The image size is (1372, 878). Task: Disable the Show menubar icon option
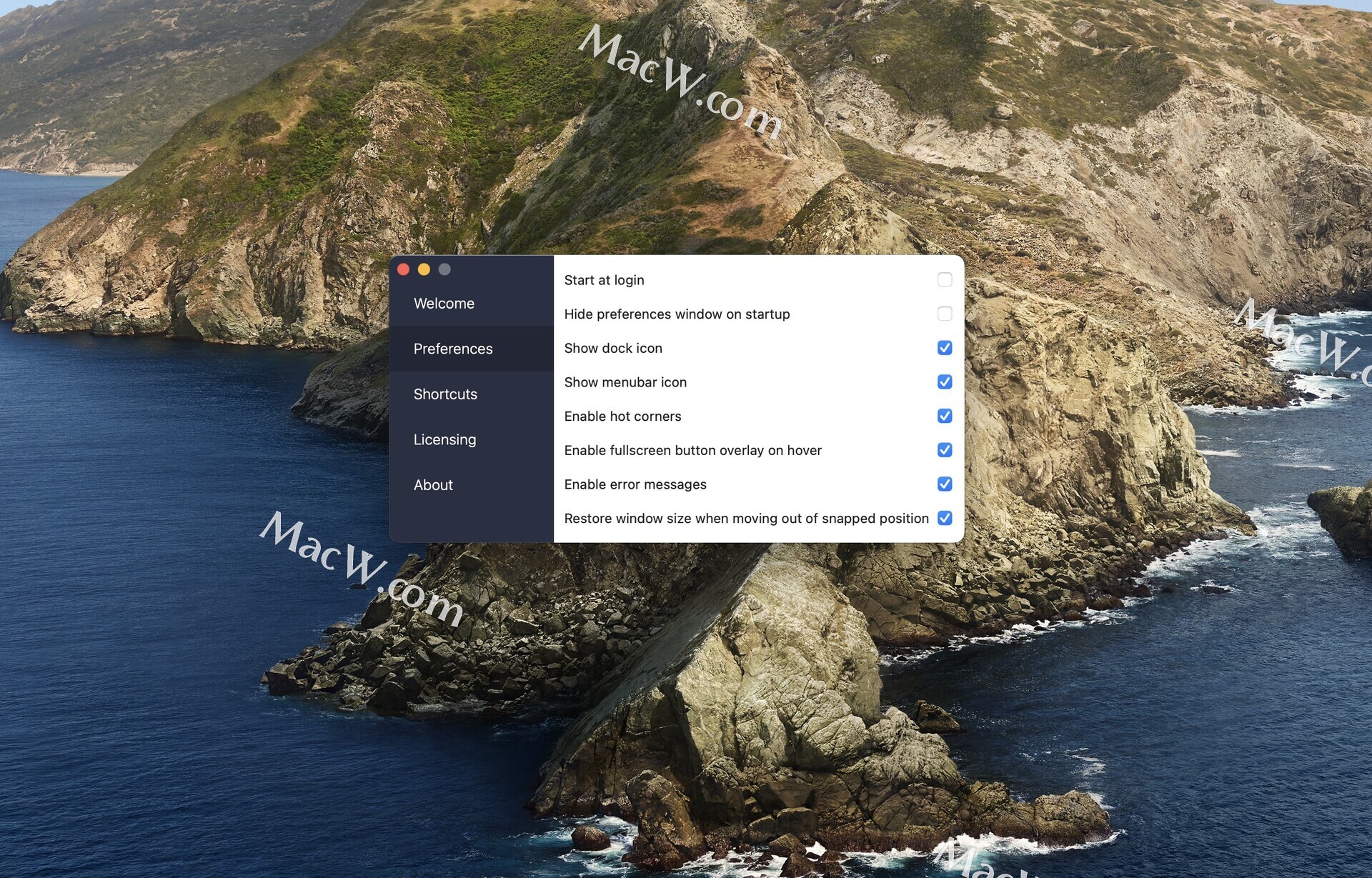944,382
